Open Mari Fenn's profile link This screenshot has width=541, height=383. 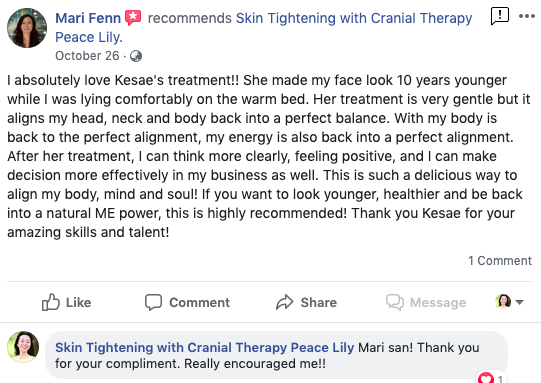pyautogui.click(x=88, y=18)
